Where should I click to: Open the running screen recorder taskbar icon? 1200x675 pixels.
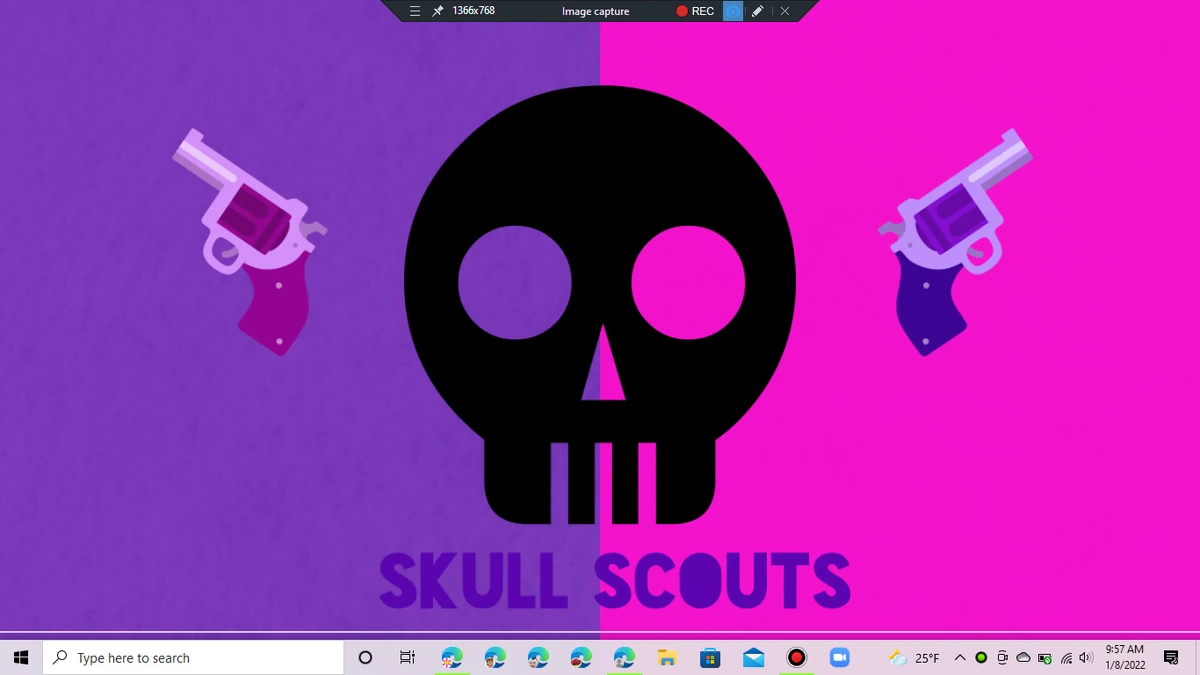click(796, 657)
